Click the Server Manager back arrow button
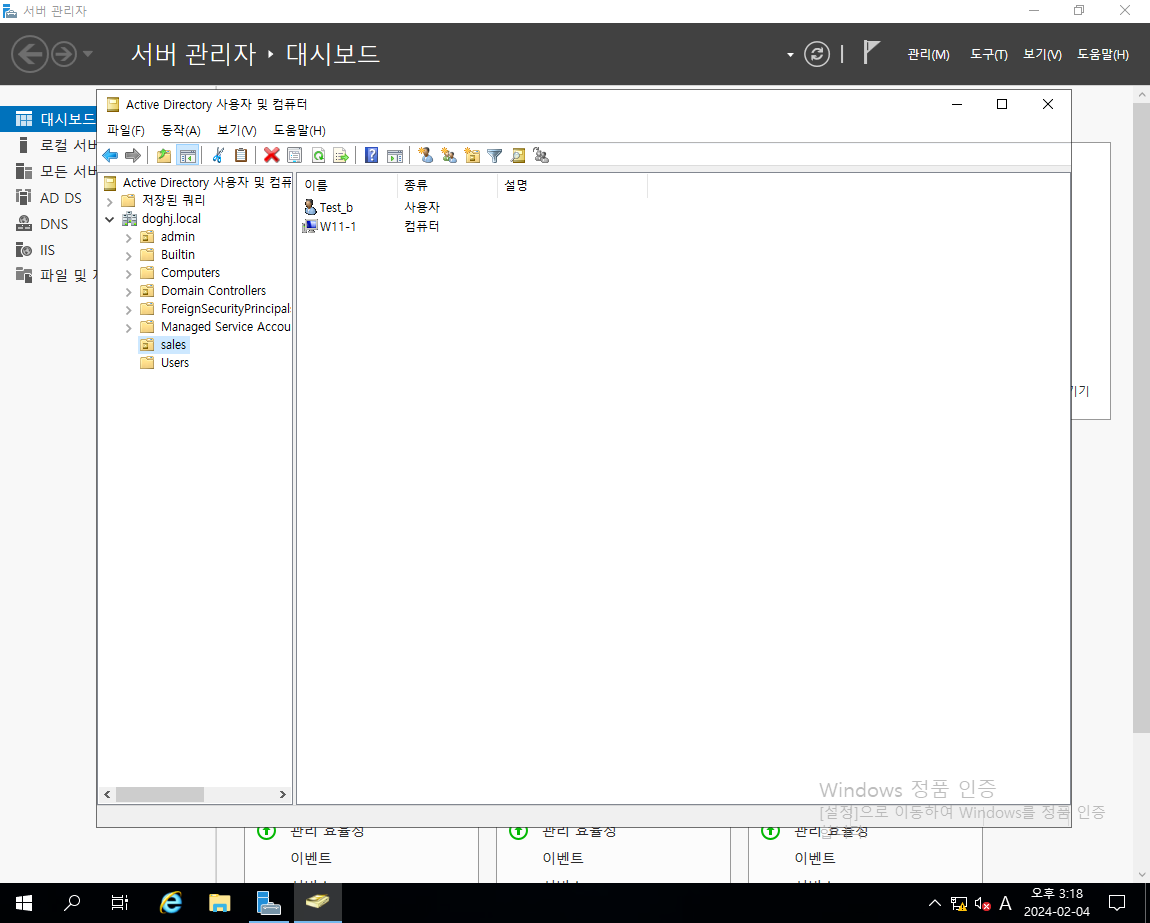Screen dimensions: 1150x923 click(30, 54)
